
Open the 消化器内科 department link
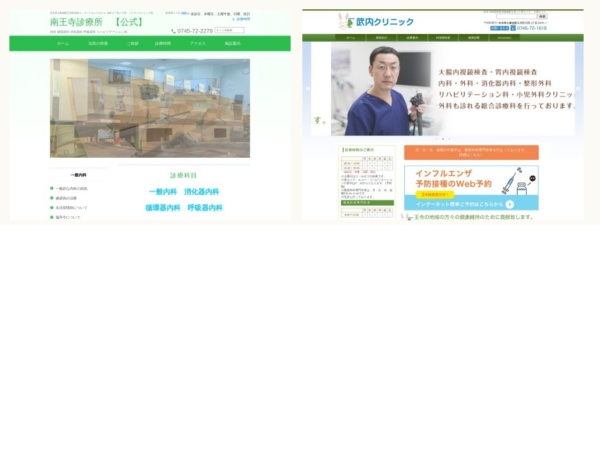point(201,192)
